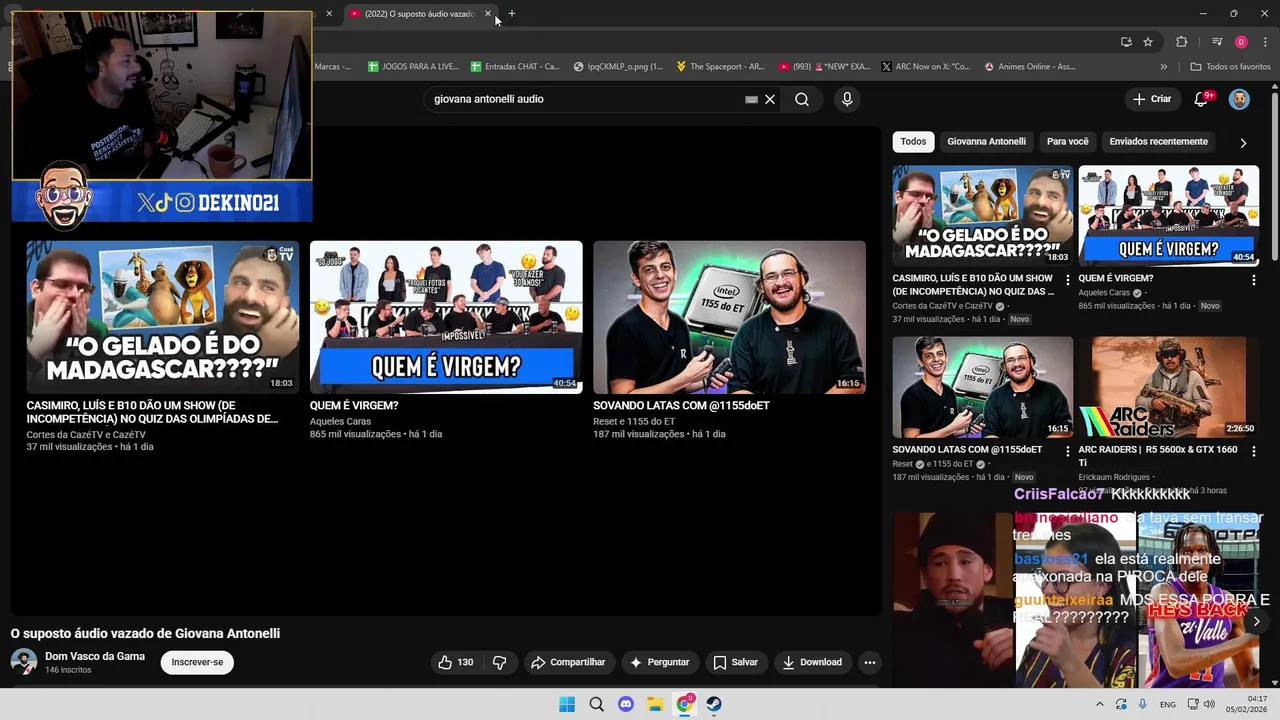
Task: Open the YouTube account avatar menu
Action: (x=1239, y=99)
